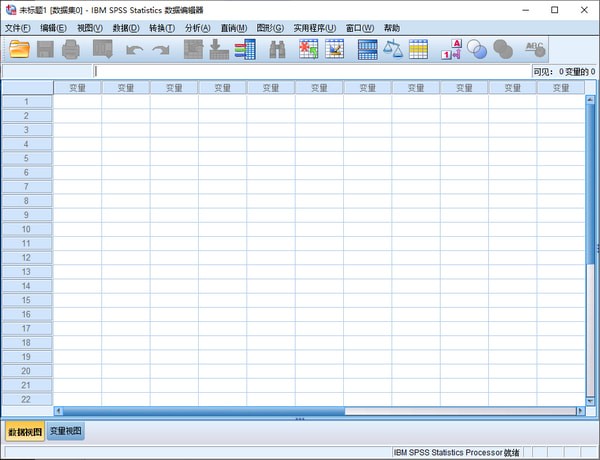Switch to the 变量视图 tab
The width and height of the screenshot is (600, 460).
[67, 432]
